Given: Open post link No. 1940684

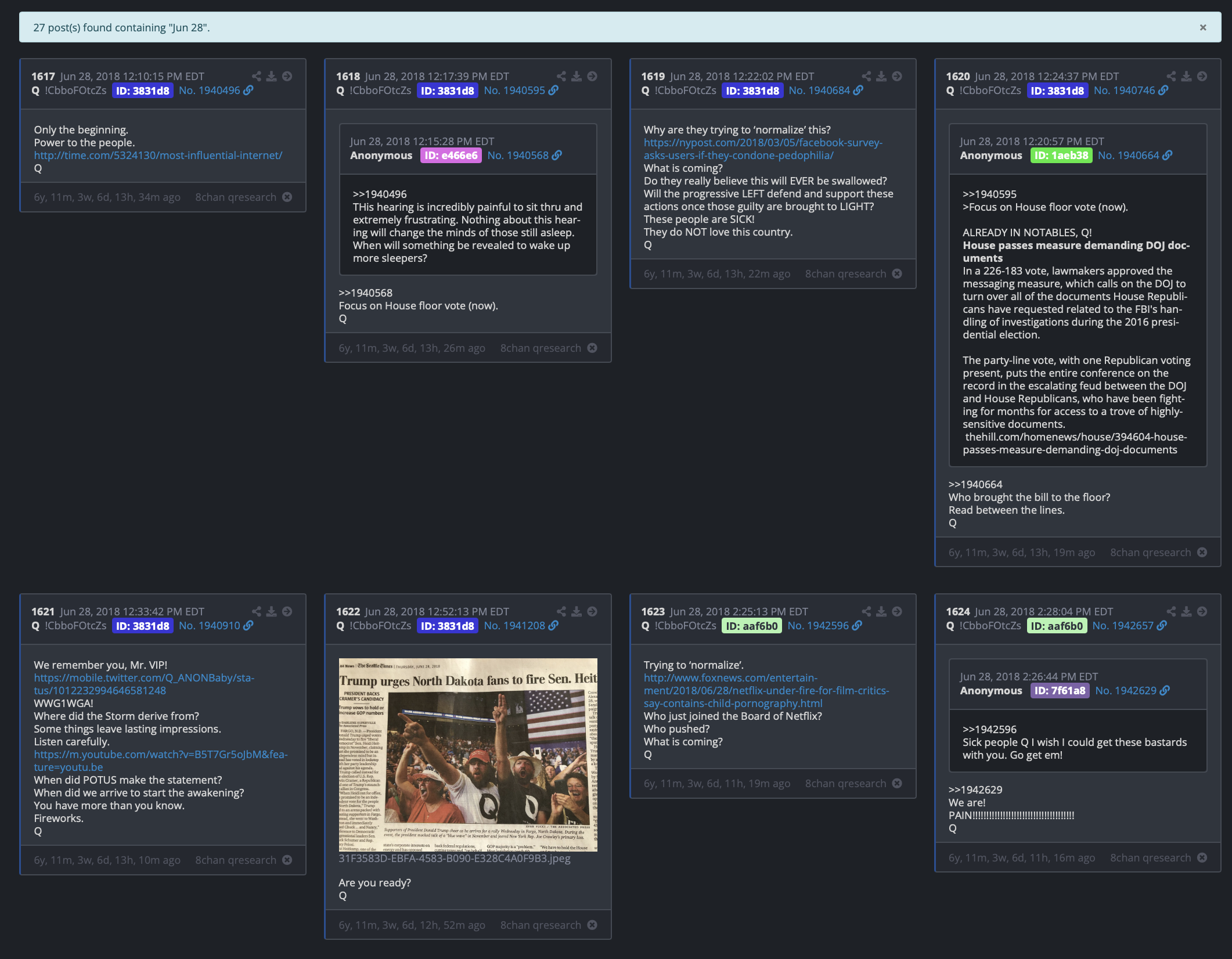Looking at the screenshot, I should pyautogui.click(x=826, y=91).
